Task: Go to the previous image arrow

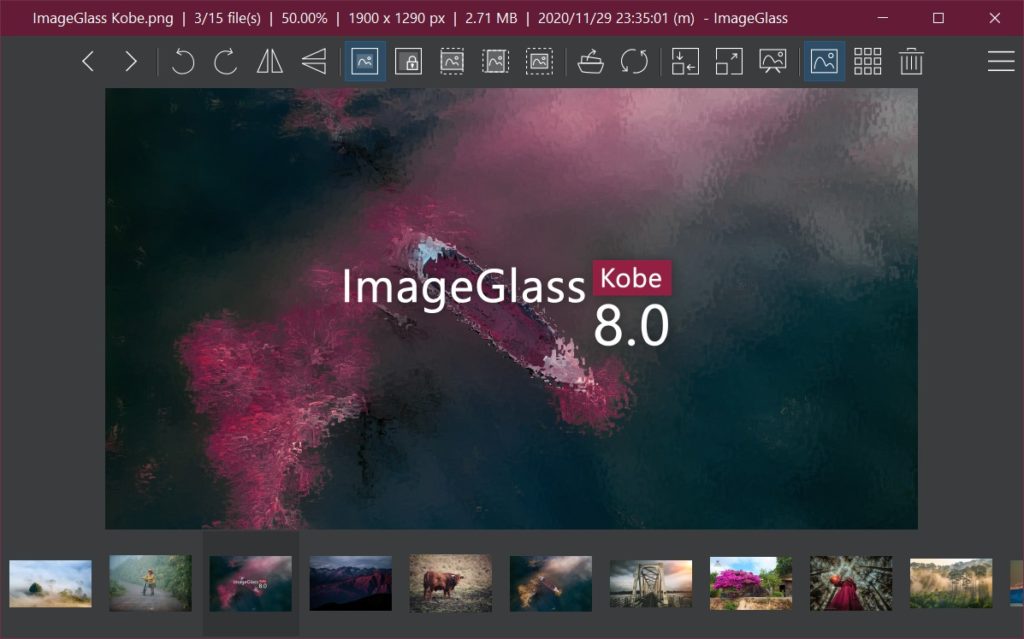Action: pos(88,61)
